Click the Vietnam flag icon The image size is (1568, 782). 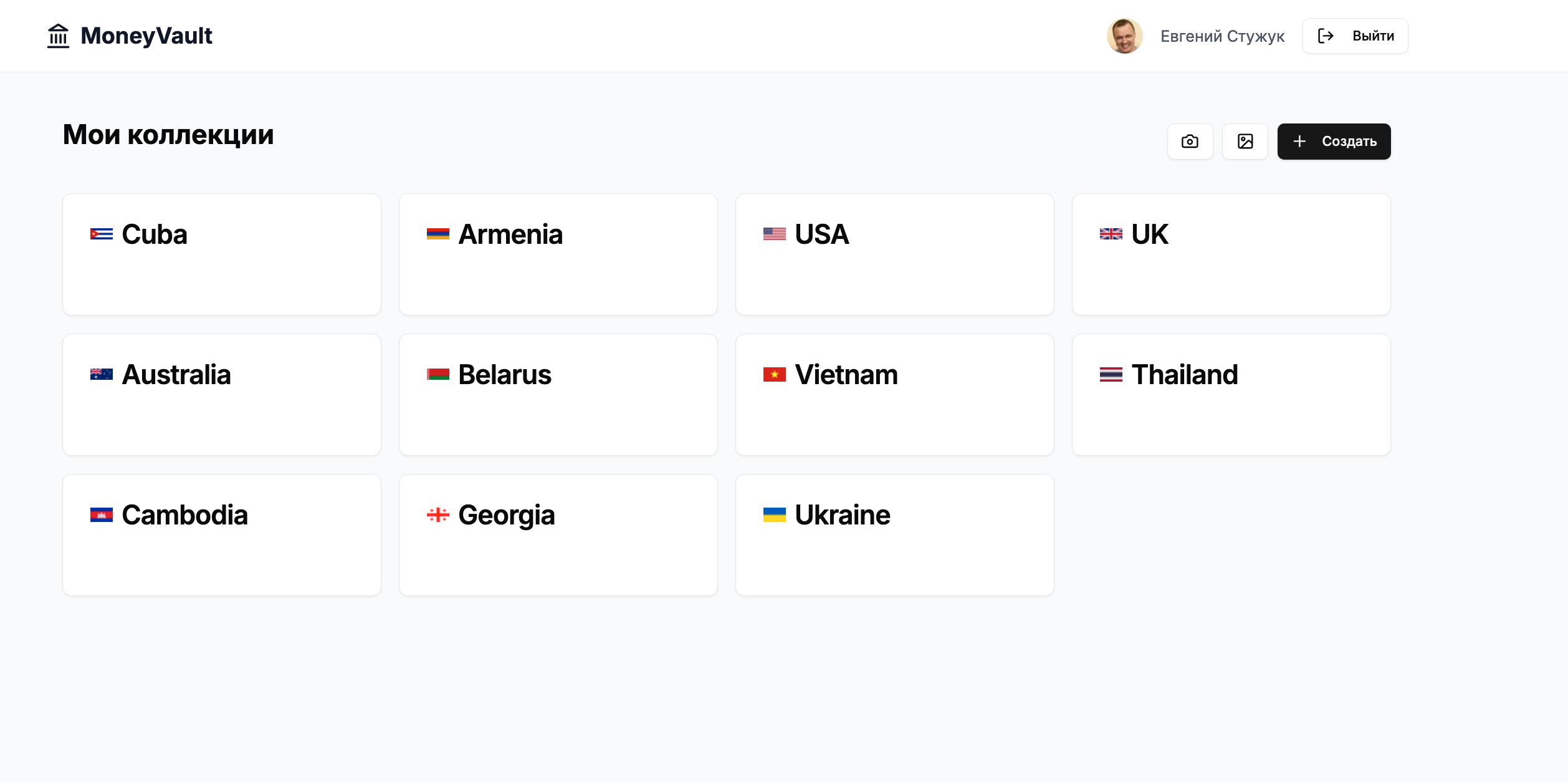(774, 375)
